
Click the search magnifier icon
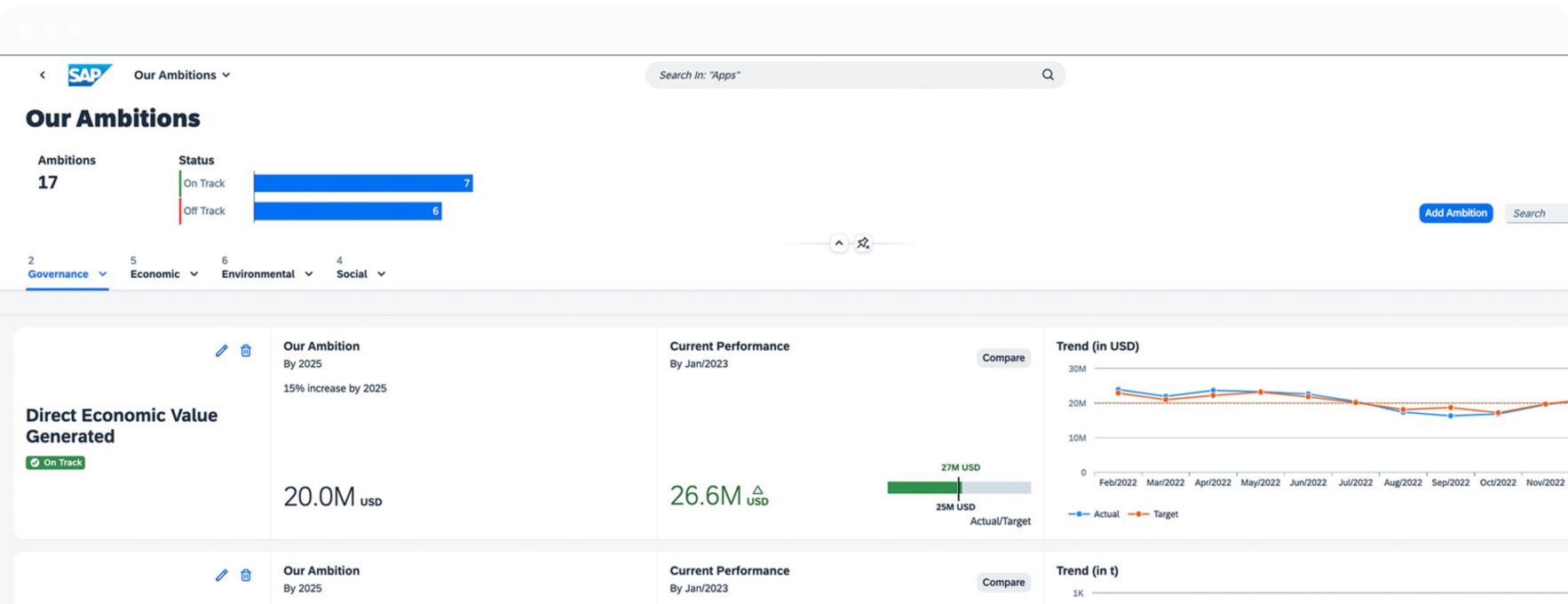[x=1048, y=75]
